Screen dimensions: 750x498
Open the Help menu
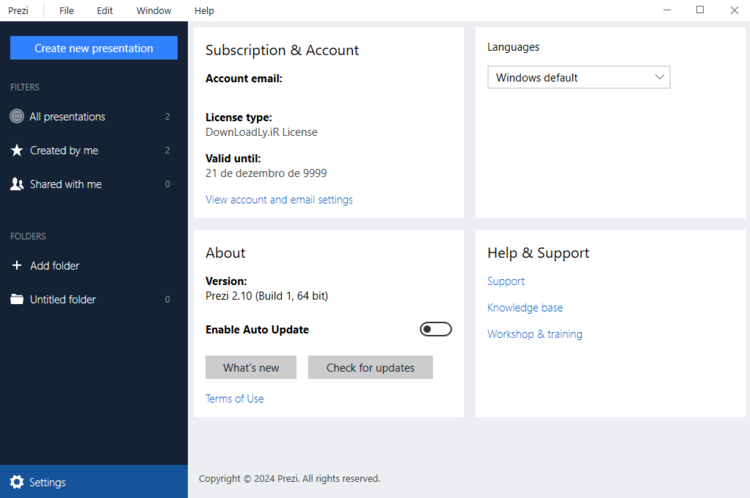coord(204,11)
